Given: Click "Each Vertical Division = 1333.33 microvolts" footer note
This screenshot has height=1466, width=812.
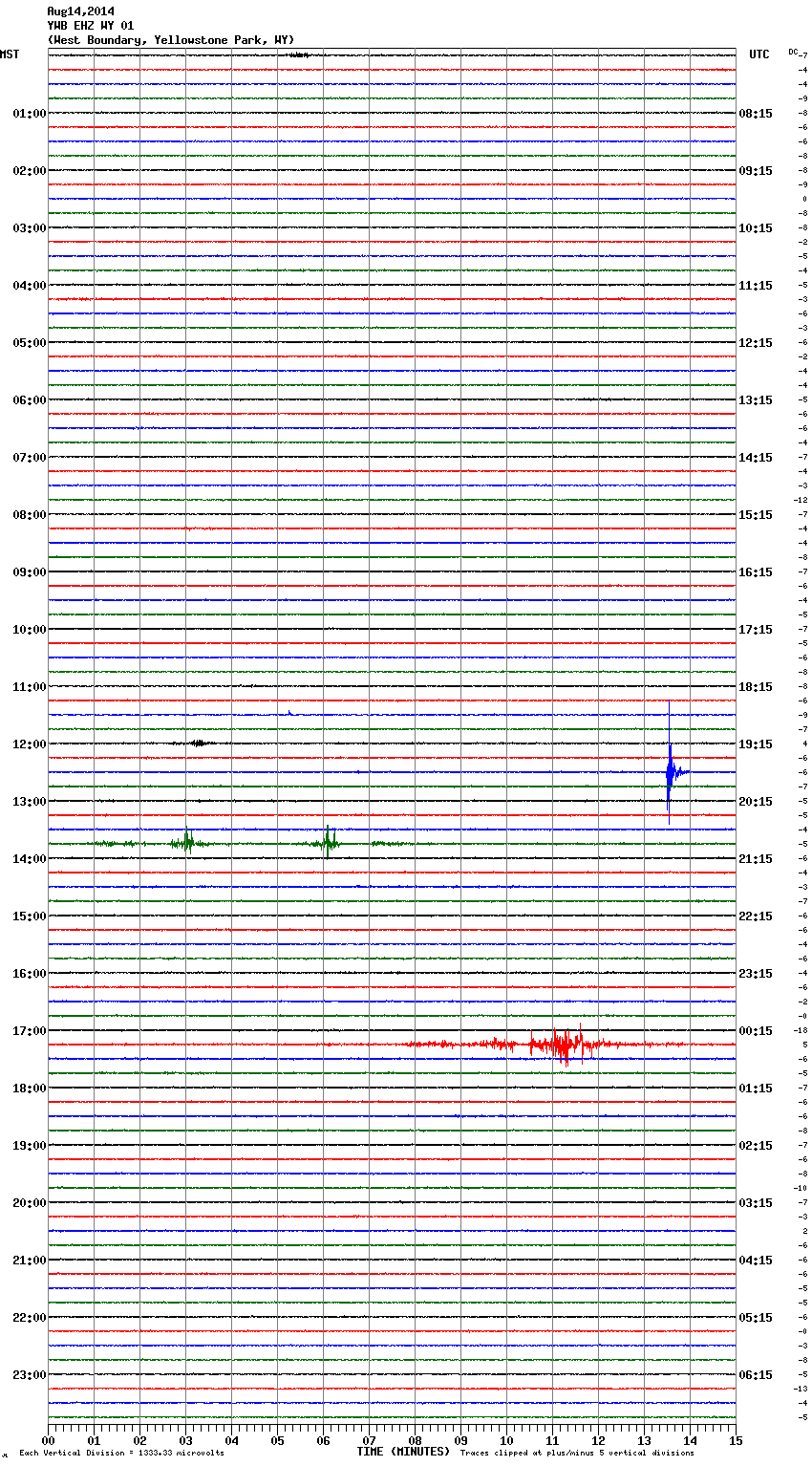Looking at the screenshot, I should pyautogui.click(x=121, y=1454).
